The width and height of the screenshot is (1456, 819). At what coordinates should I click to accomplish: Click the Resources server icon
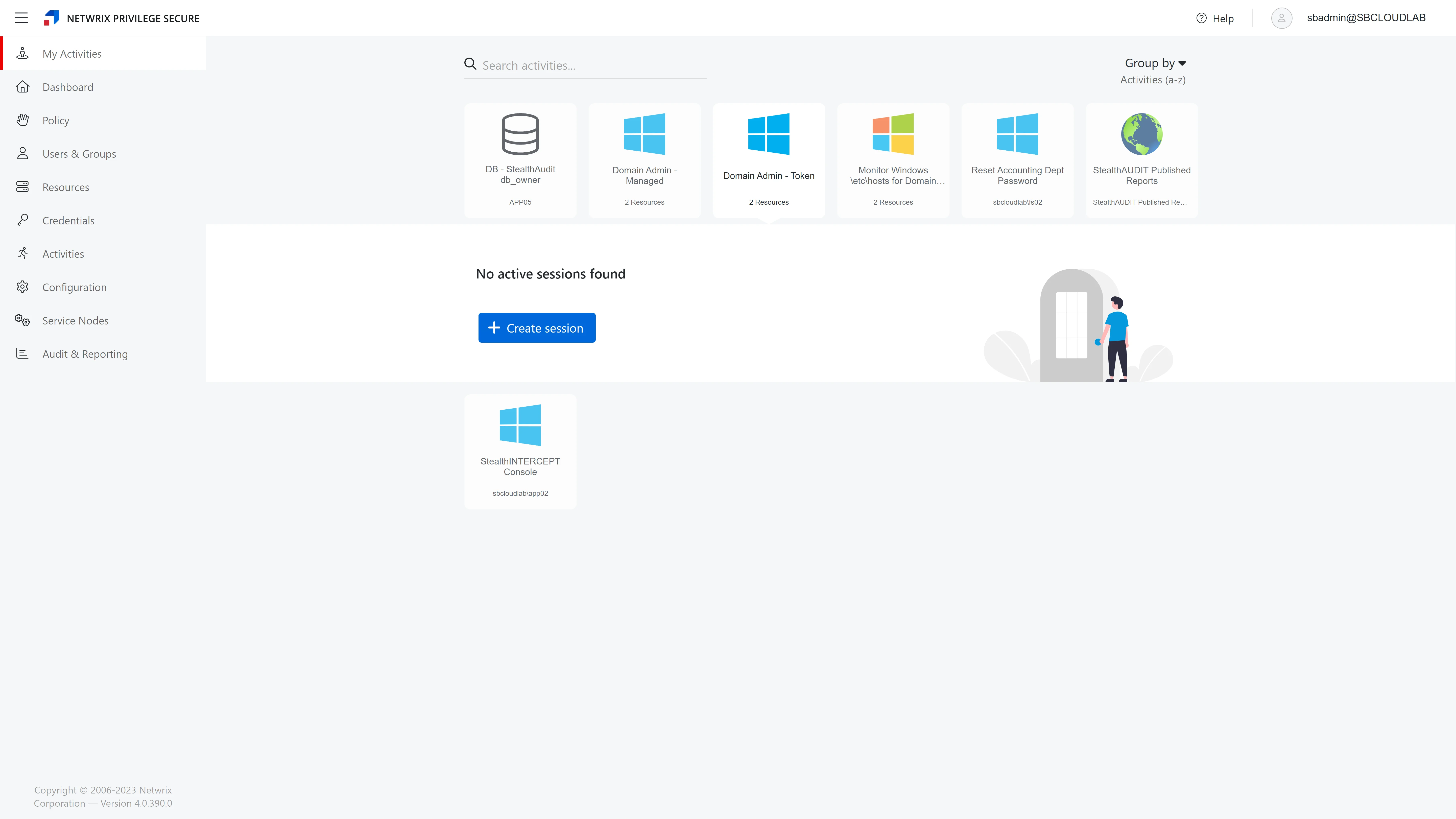click(22, 186)
